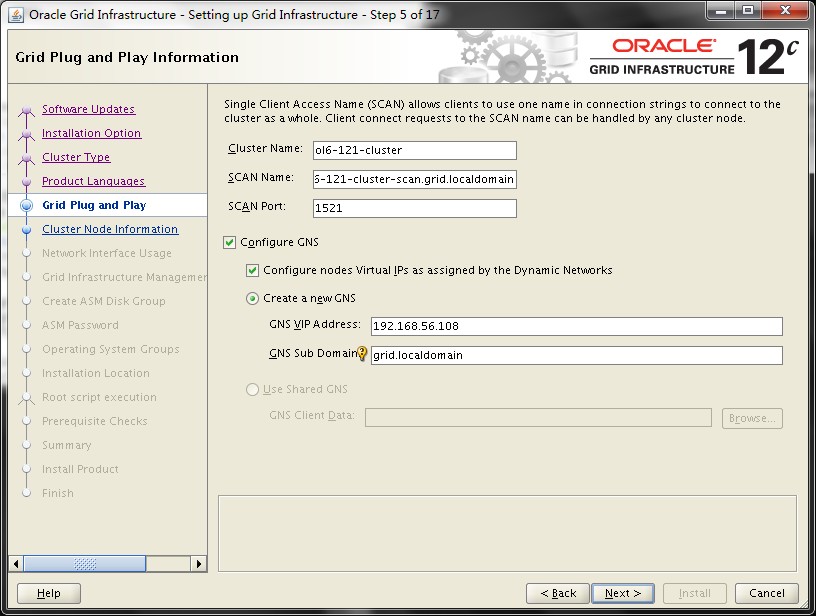
Task: Proceed with the Next button
Action: tap(623, 593)
